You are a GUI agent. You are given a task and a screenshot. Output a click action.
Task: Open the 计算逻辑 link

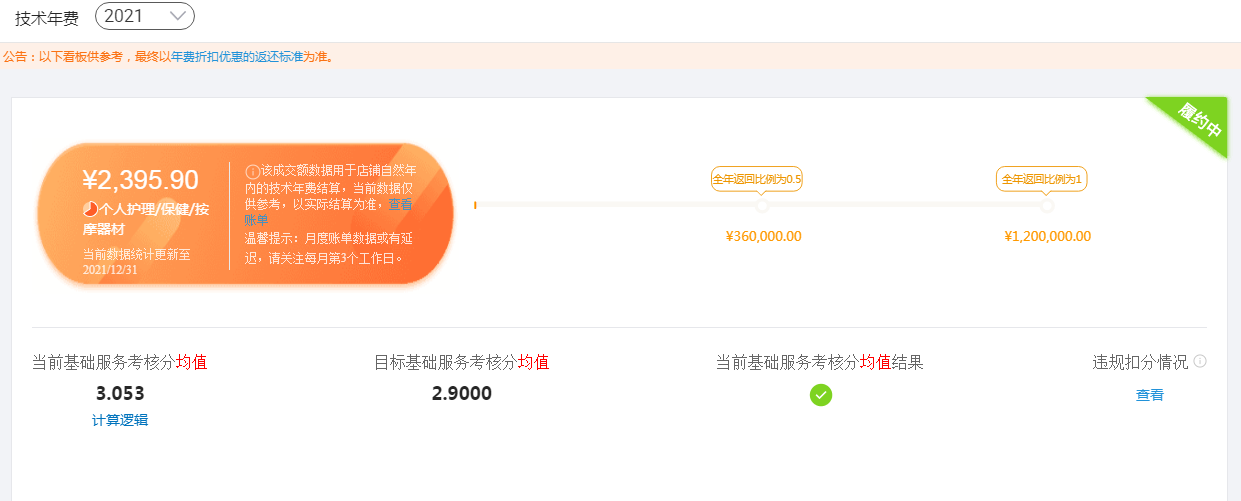tap(120, 420)
